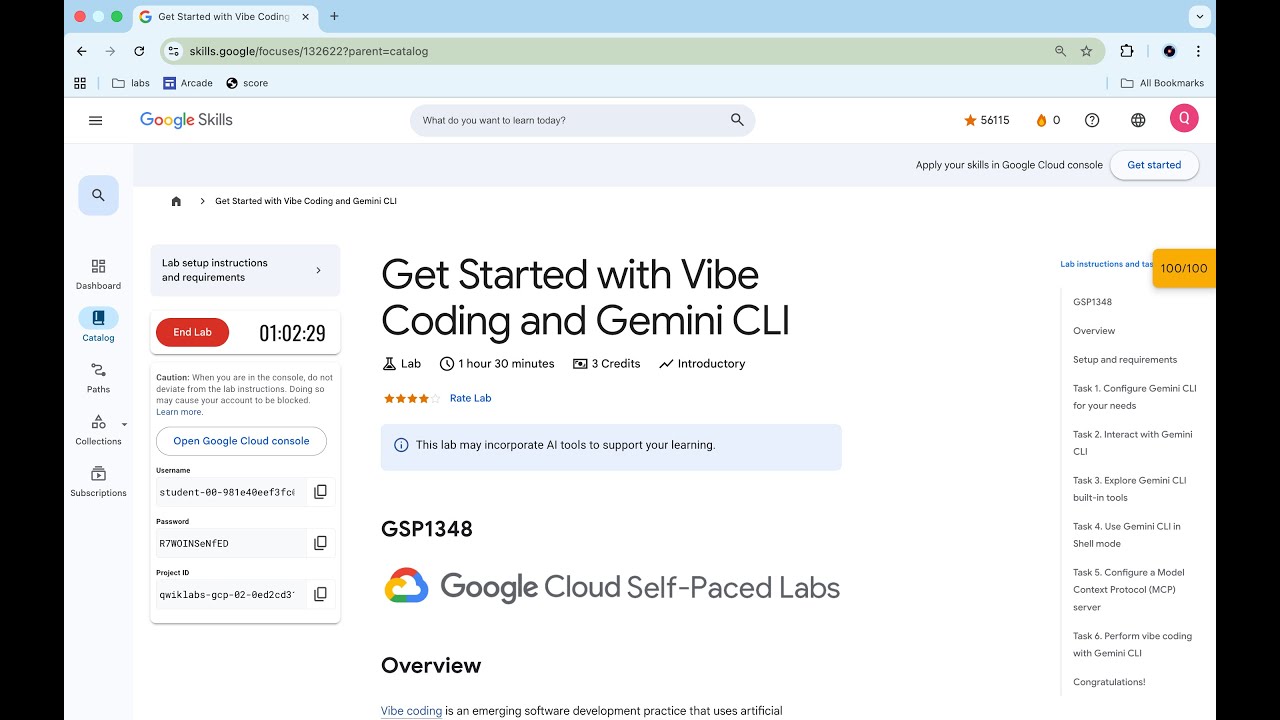Click the Username text field
Screen dimensions: 1280x720
point(231,492)
